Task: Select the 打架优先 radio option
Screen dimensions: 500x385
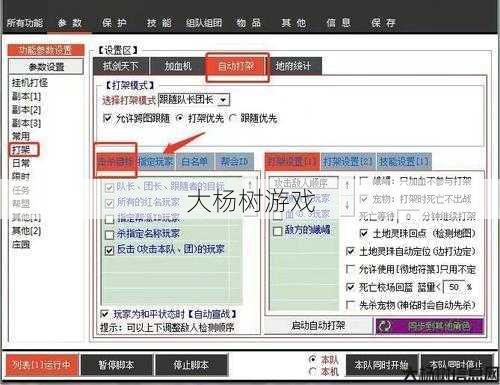Action: (180, 118)
